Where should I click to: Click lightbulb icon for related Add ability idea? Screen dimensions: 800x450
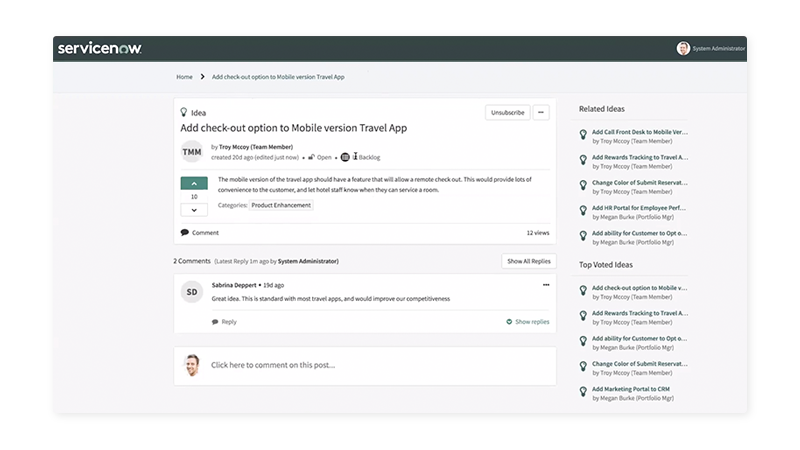coord(583,236)
